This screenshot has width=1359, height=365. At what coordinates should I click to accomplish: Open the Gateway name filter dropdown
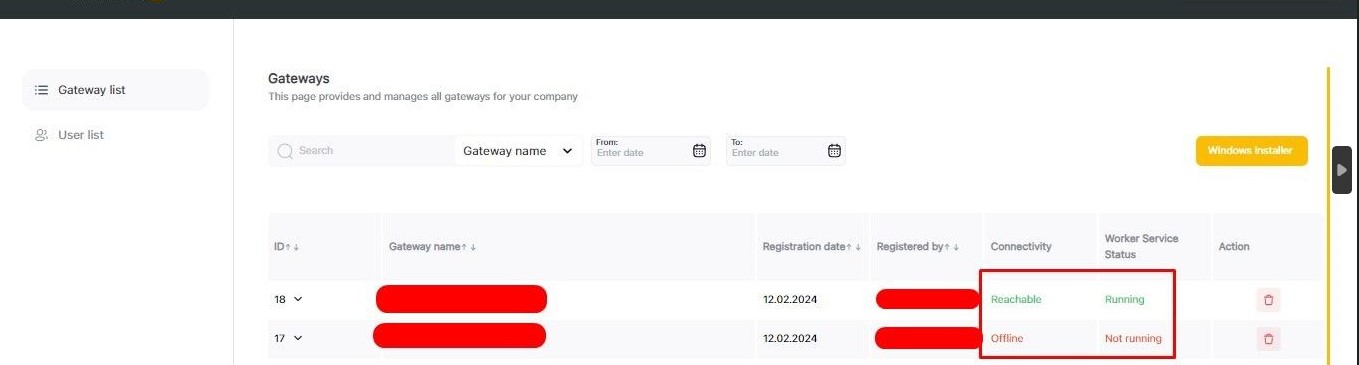coord(518,151)
